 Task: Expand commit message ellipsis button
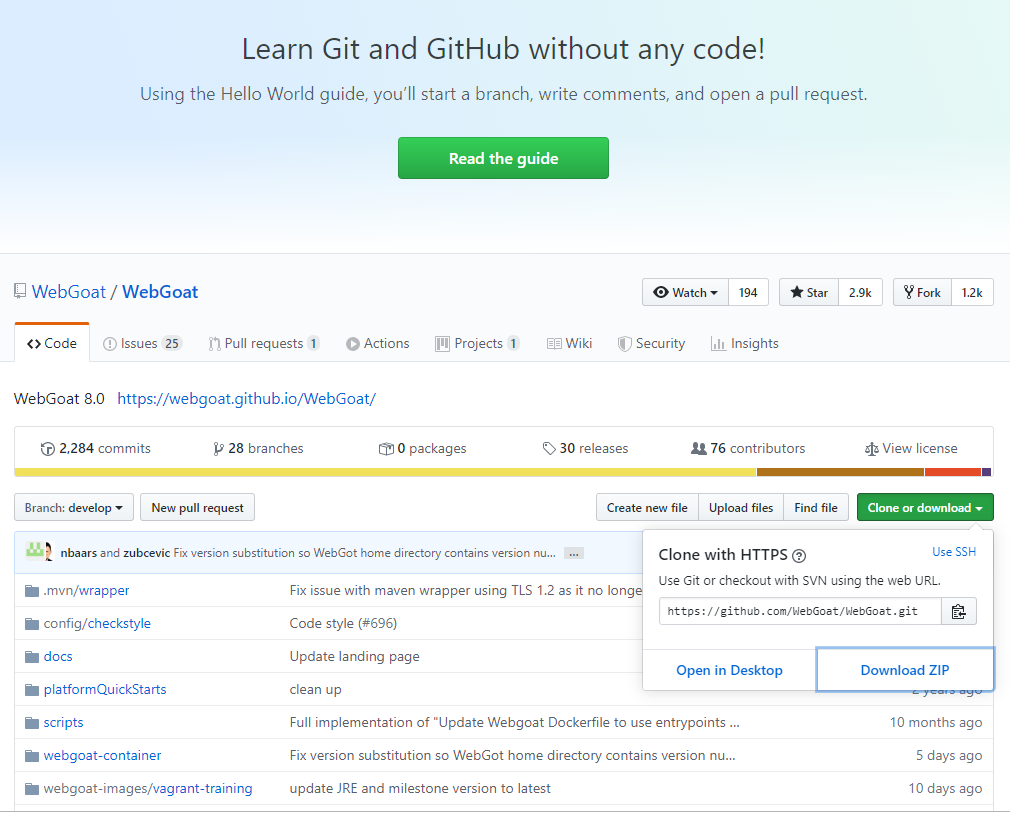573,553
